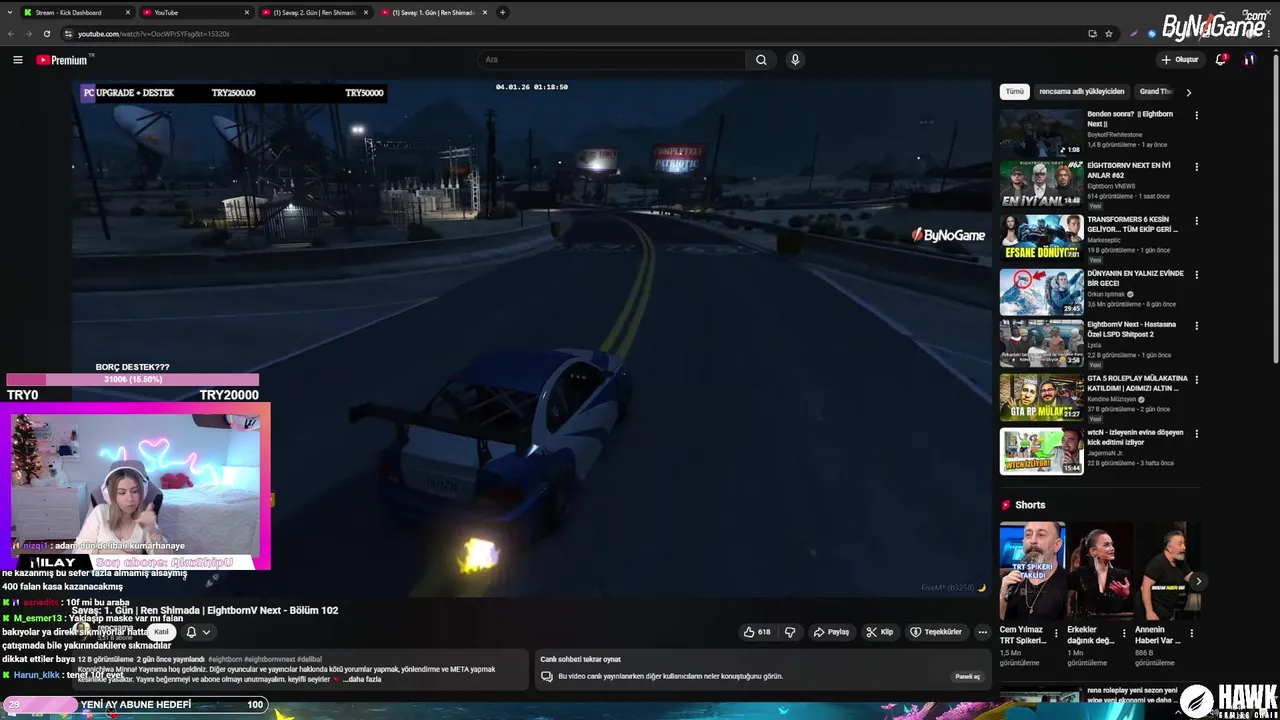
Task: Start voice search with microphone icon
Action: pos(795,60)
